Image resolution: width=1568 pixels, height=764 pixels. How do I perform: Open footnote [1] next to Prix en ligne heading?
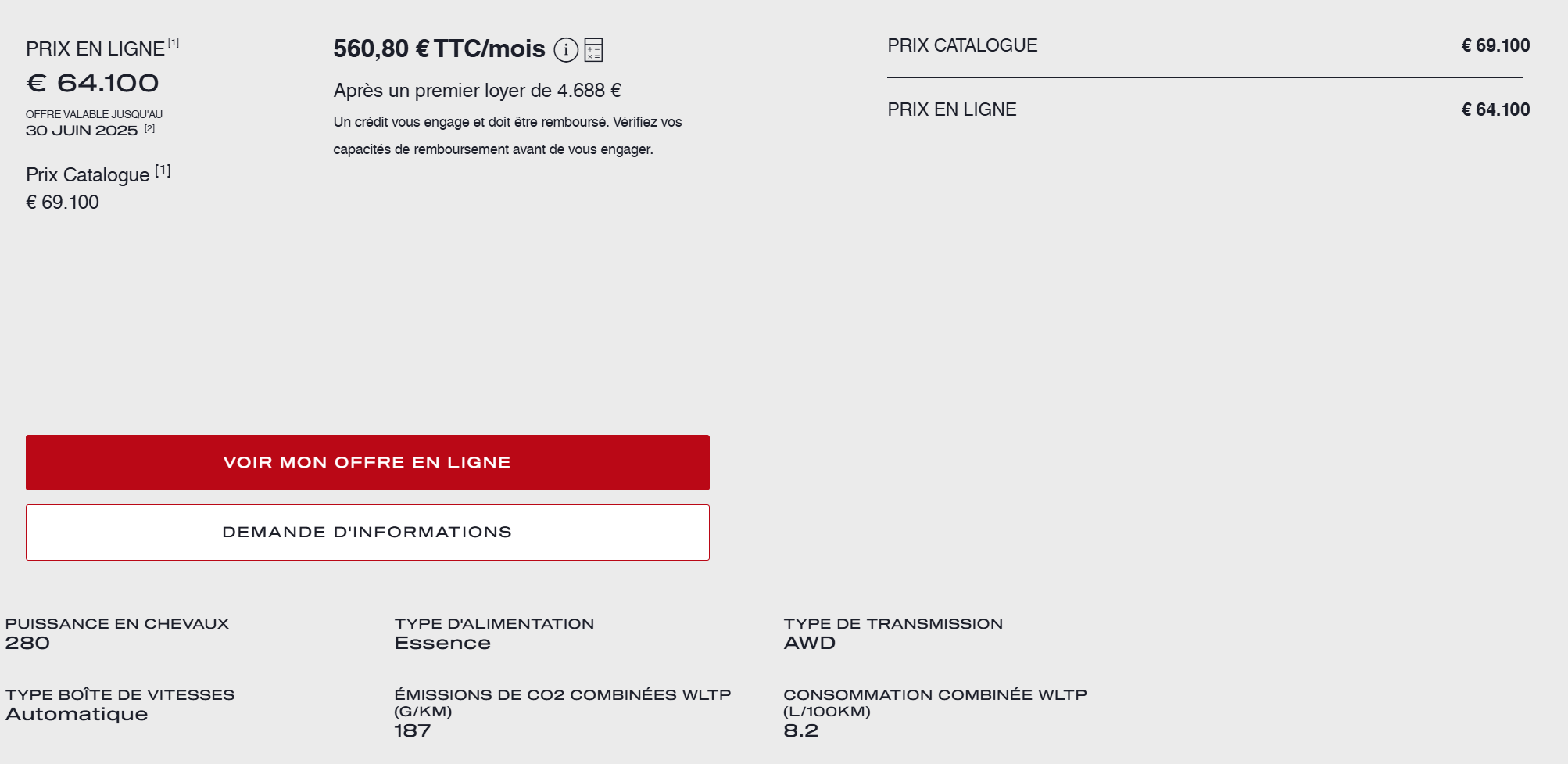tap(174, 43)
